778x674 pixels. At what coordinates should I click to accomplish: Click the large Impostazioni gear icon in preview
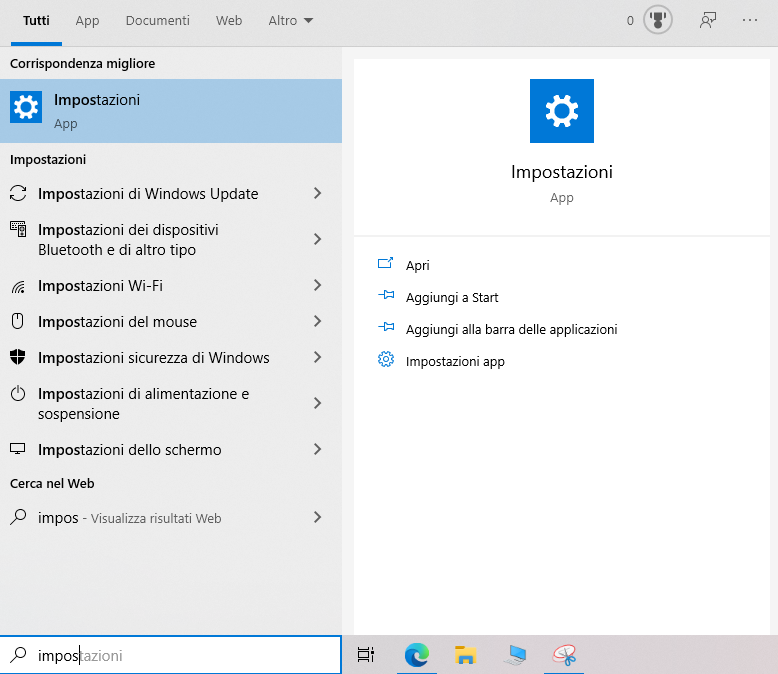(561, 111)
